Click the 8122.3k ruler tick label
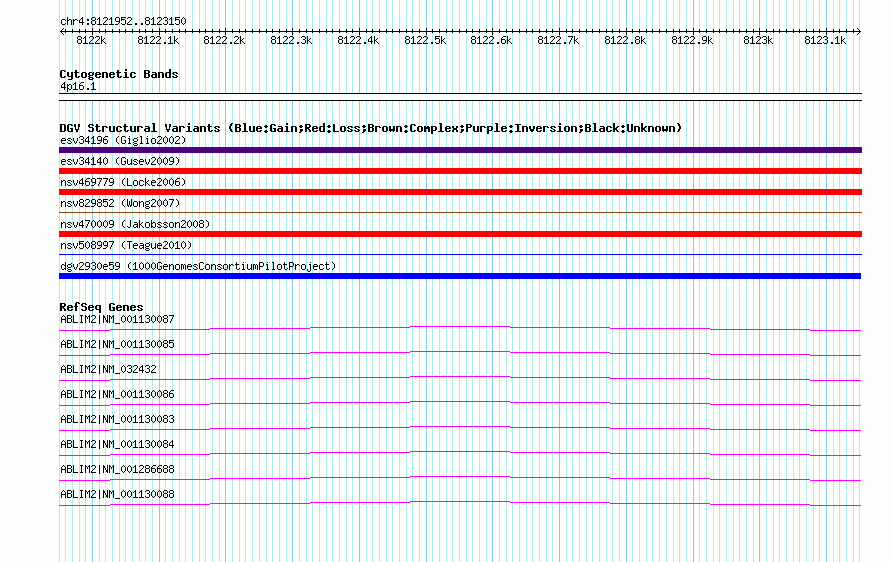 pos(291,40)
